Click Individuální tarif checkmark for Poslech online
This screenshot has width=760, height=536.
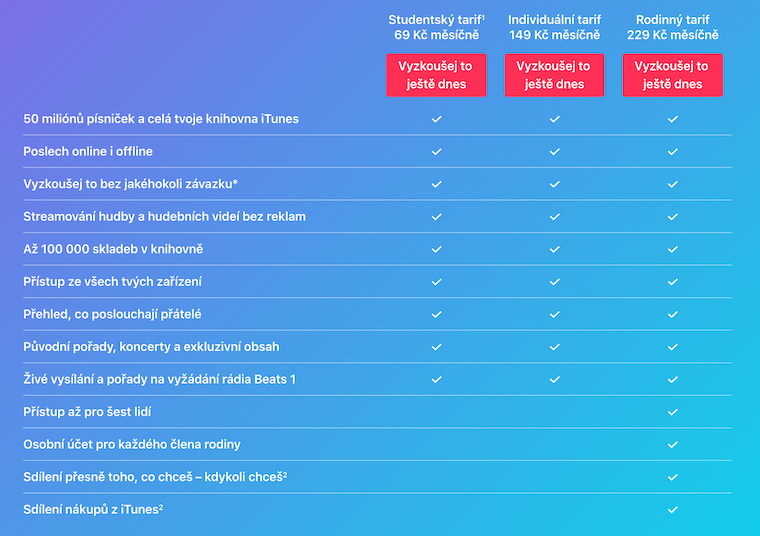[x=554, y=151]
